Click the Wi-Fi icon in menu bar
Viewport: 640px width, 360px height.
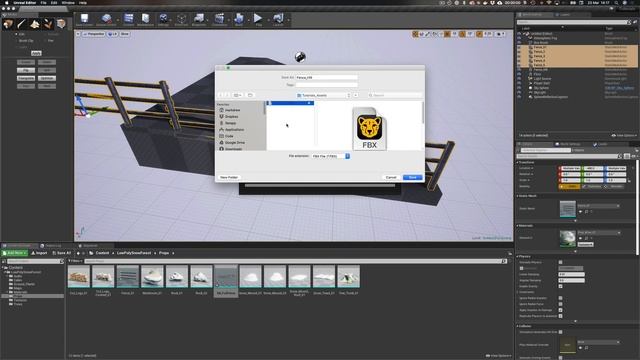coord(549,2)
